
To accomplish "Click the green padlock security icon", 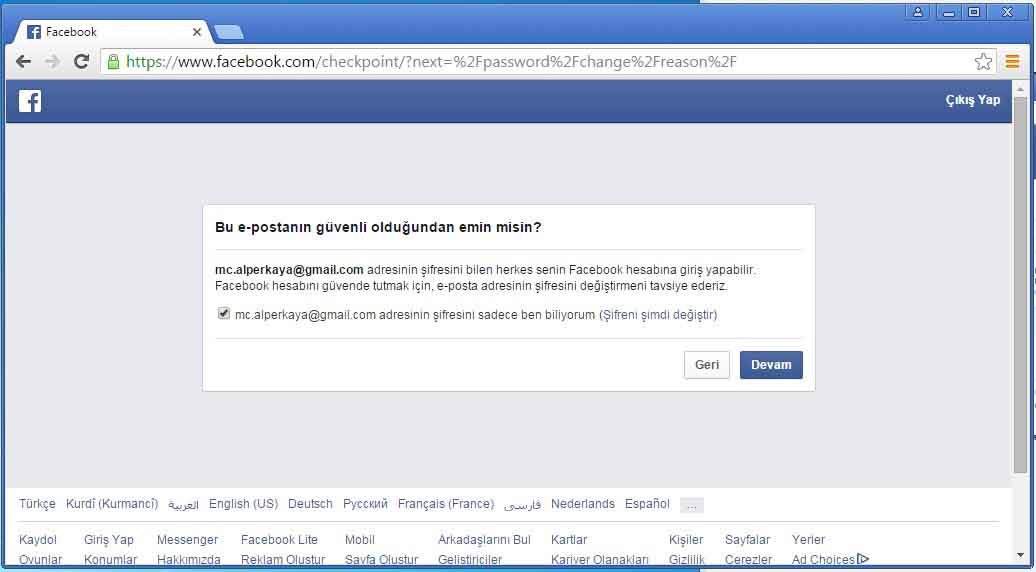I will (113, 62).
